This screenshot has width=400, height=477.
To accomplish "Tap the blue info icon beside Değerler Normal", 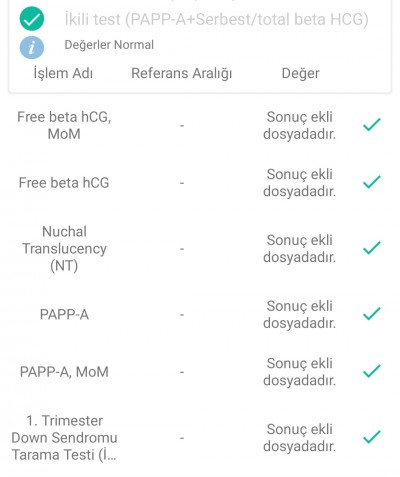I will [32, 48].
